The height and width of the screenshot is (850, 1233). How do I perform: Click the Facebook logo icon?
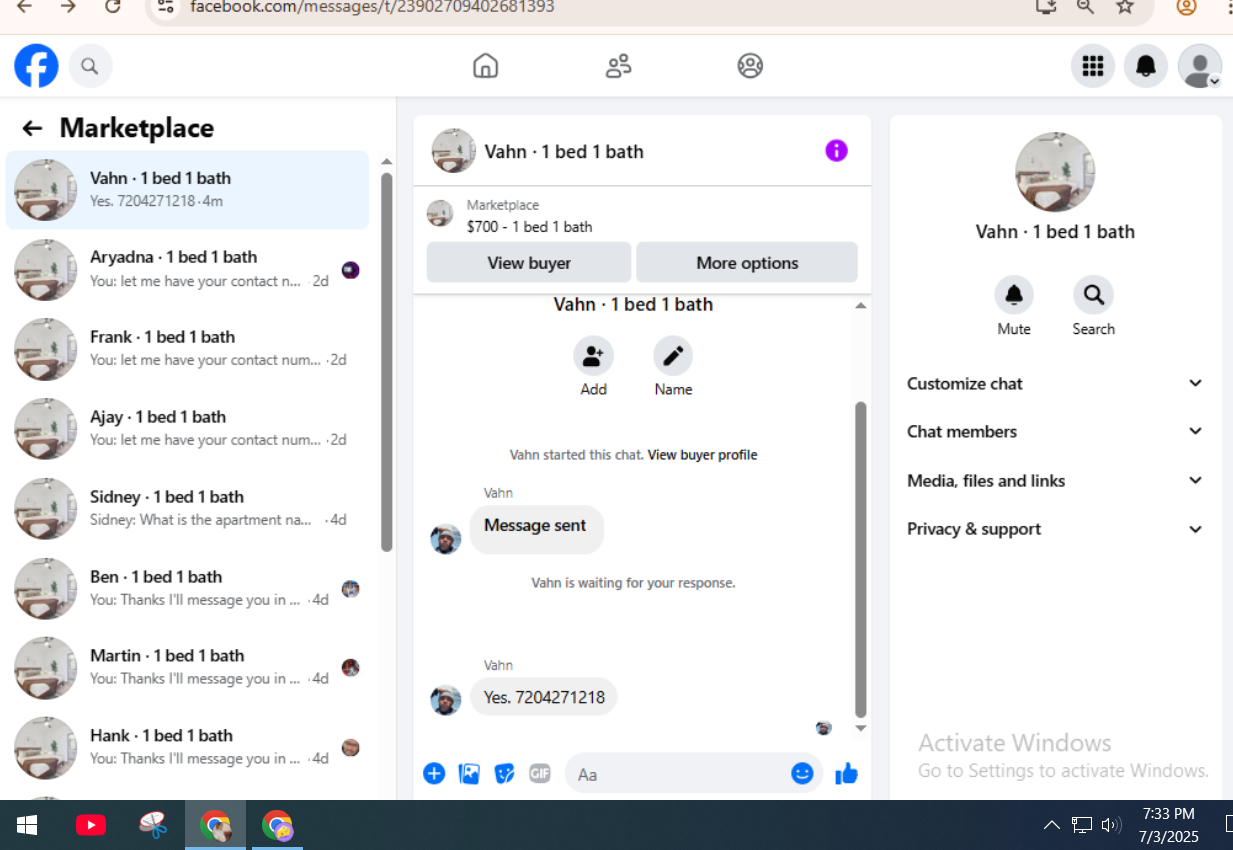pyautogui.click(x=36, y=66)
